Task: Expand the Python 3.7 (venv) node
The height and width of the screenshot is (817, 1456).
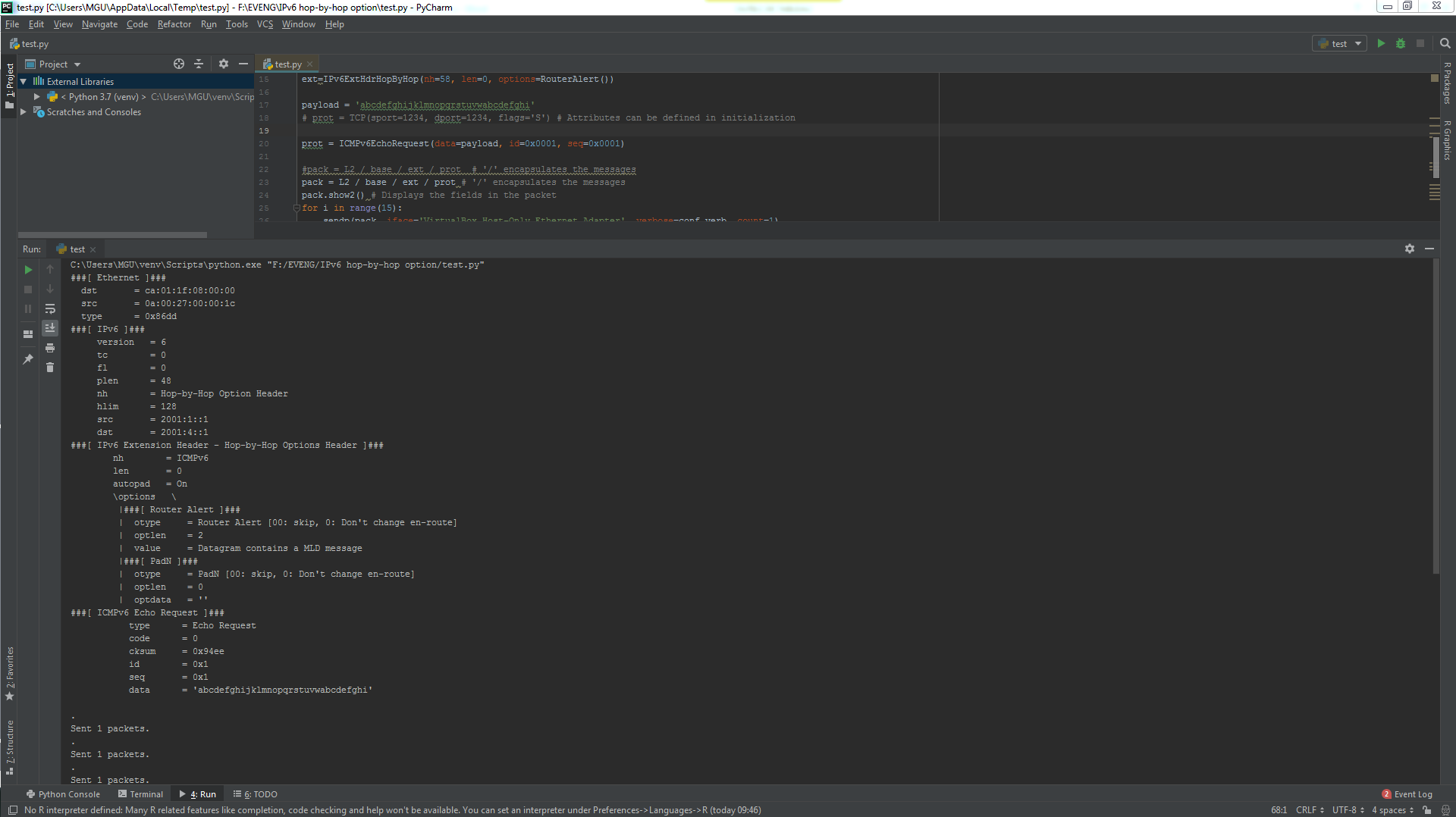Action: click(x=36, y=97)
